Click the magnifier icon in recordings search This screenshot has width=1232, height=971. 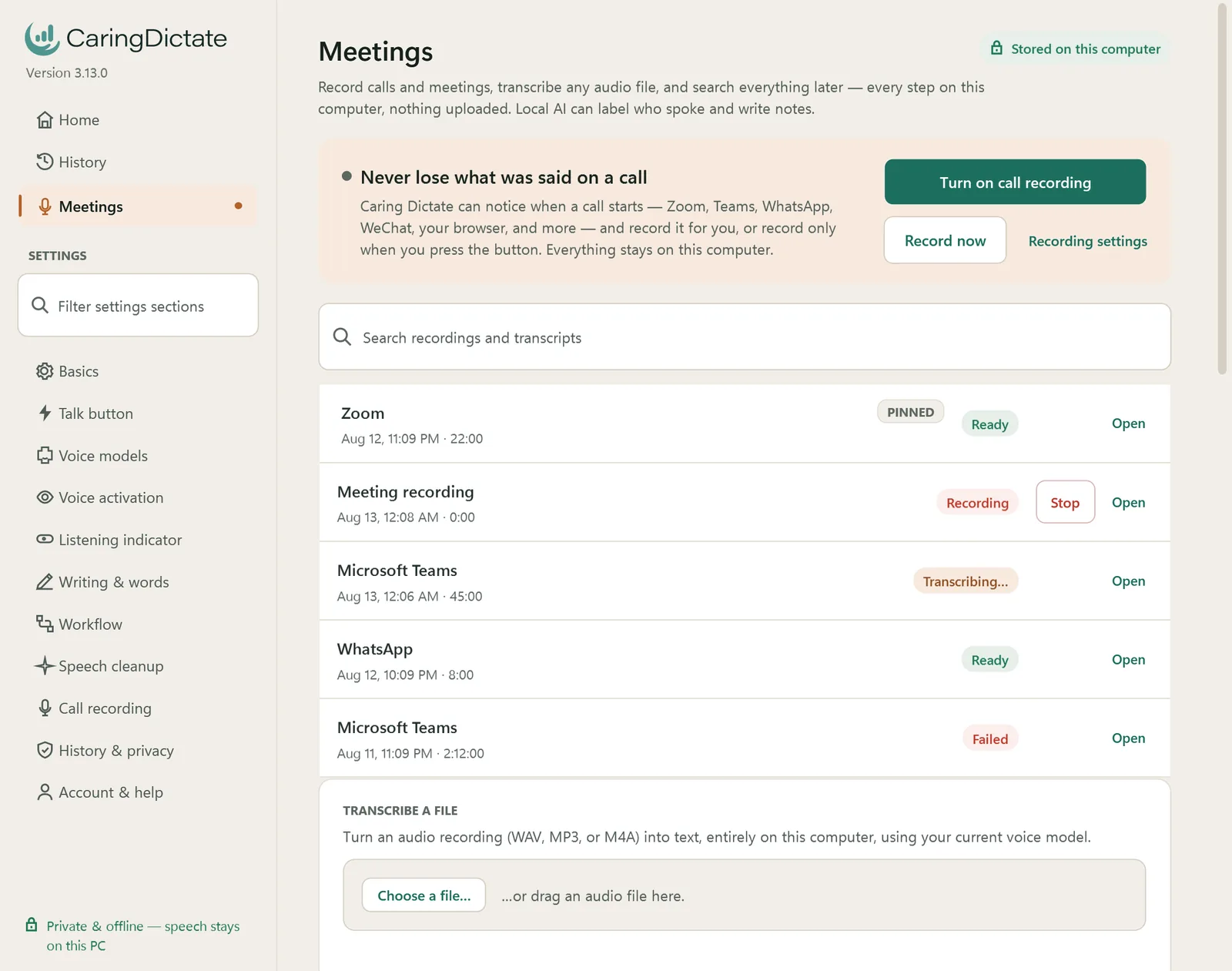coord(342,337)
